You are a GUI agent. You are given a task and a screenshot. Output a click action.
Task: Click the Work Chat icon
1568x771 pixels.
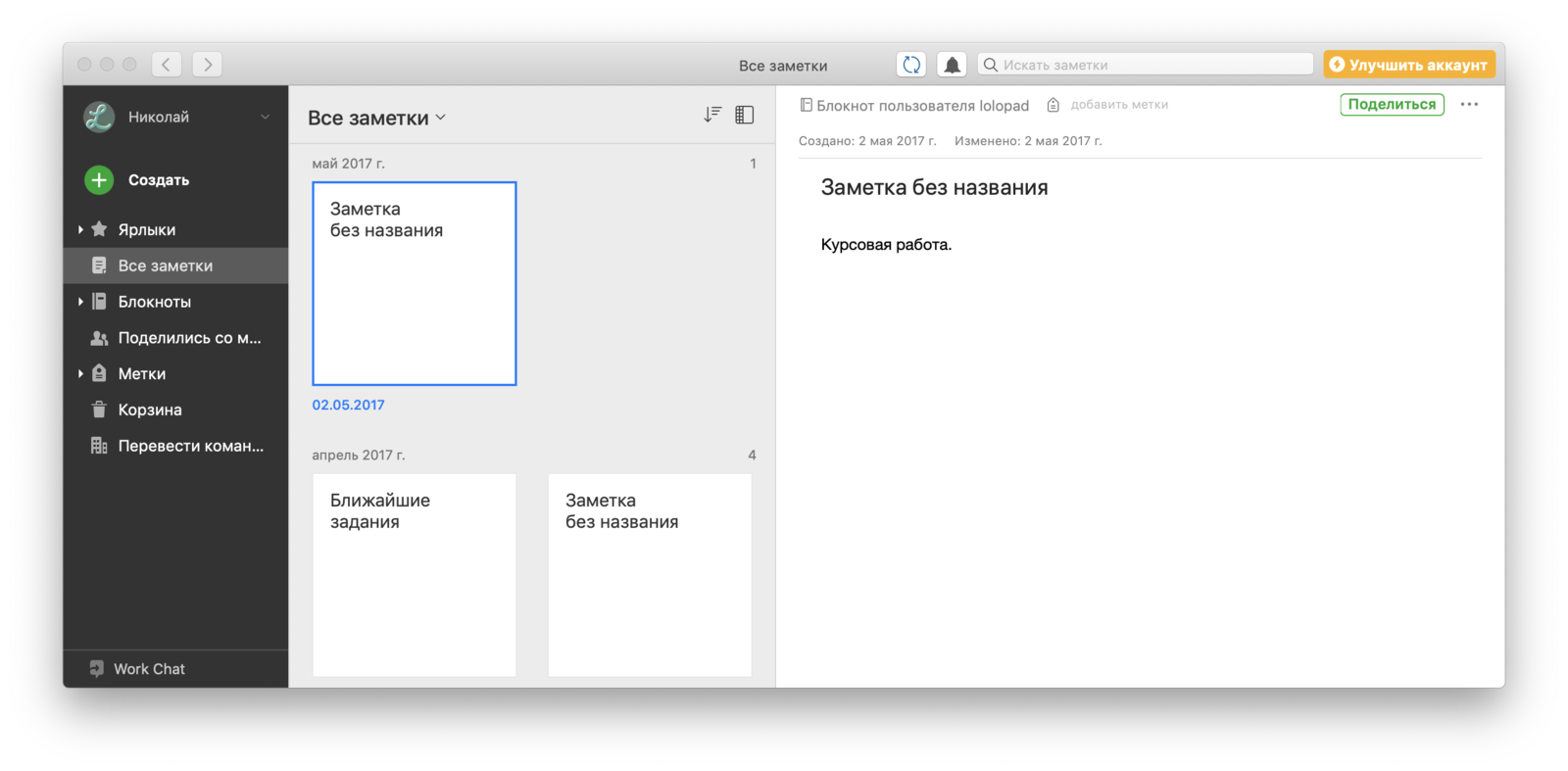[x=97, y=669]
